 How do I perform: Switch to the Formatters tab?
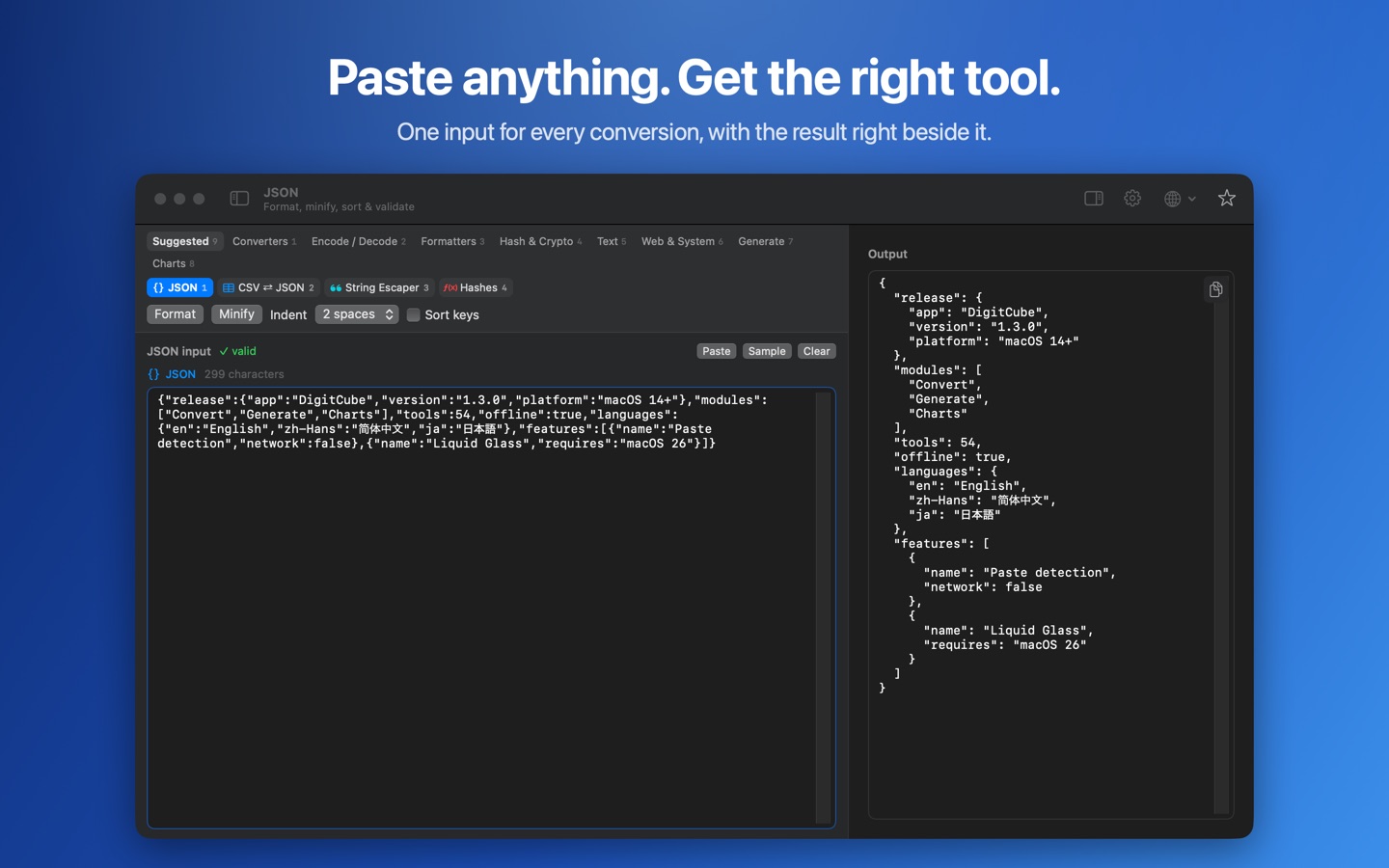pyautogui.click(x=452, y=241)
